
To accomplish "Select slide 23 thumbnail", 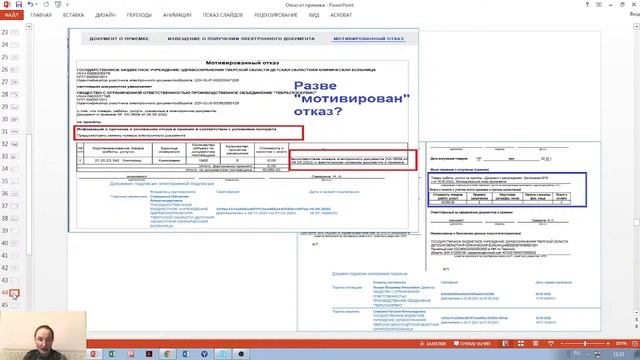I will 14,32.
